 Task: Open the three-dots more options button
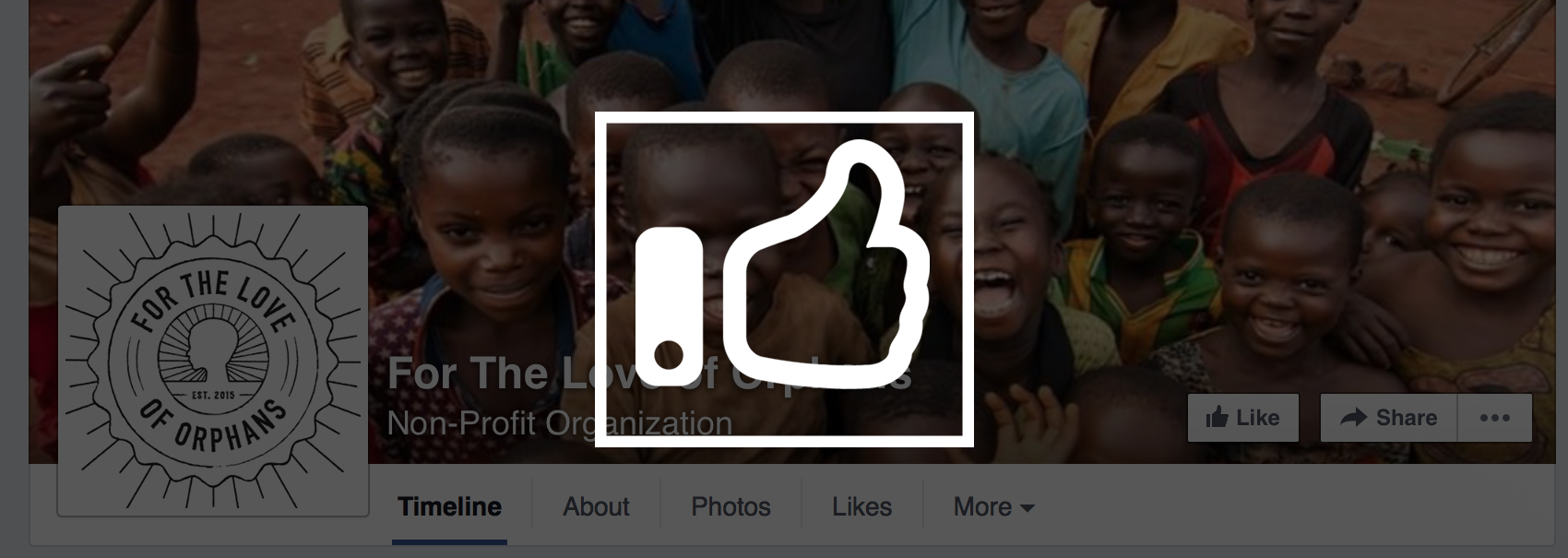pyautogui.click(x=1495, y=418)
